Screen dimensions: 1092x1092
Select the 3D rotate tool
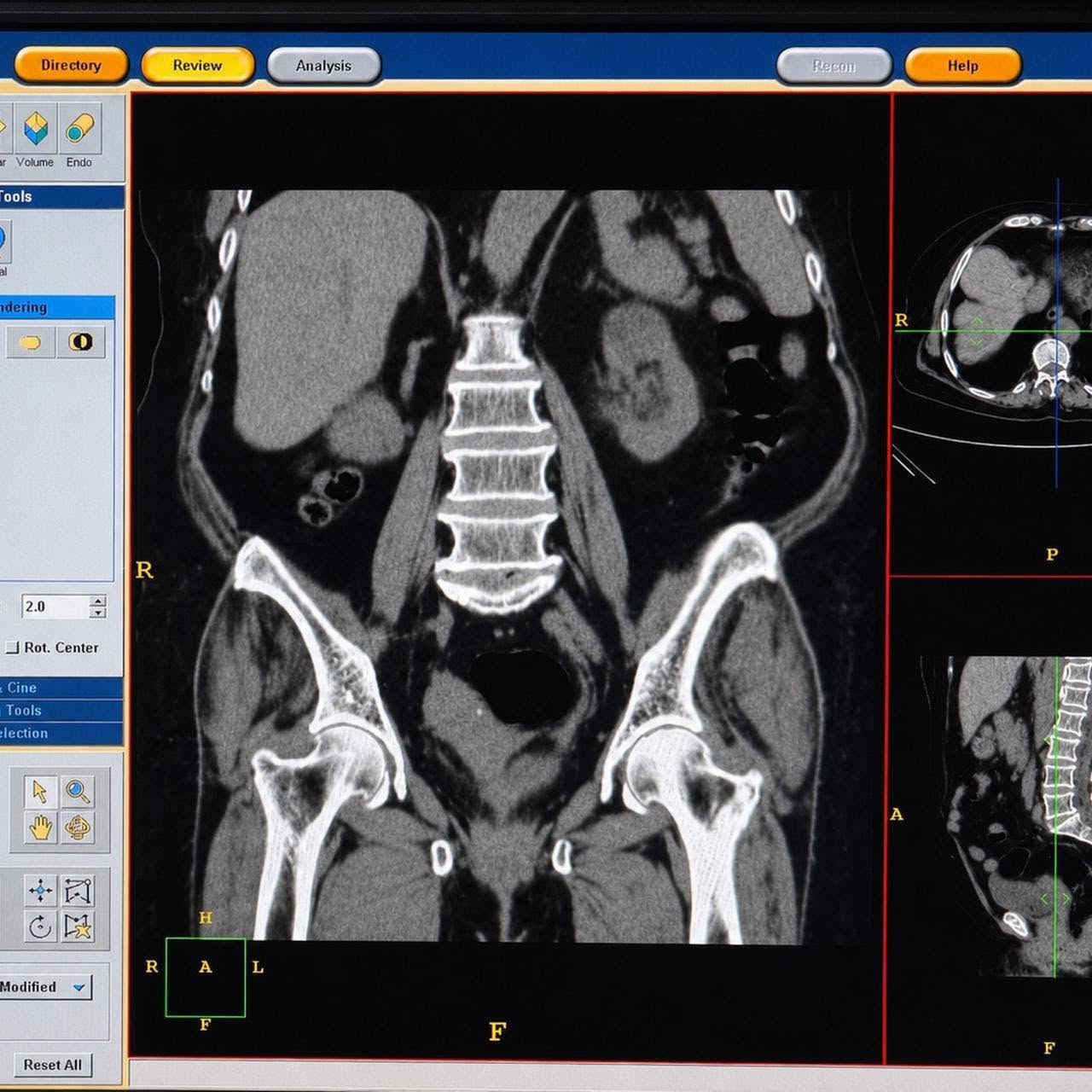[x=78, y=828]
